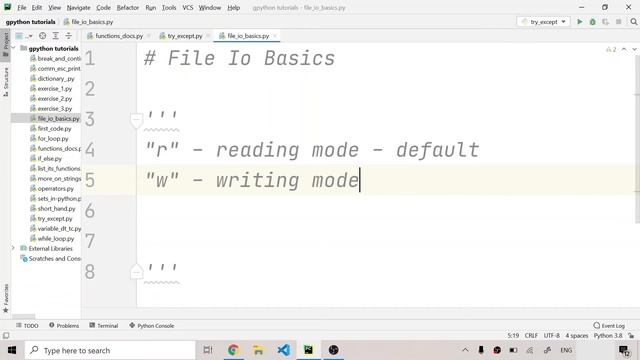The width and height of the screenshot is (640, 360).
Task: Toggle read-only lock in status bar
Action: coord(631,336)
